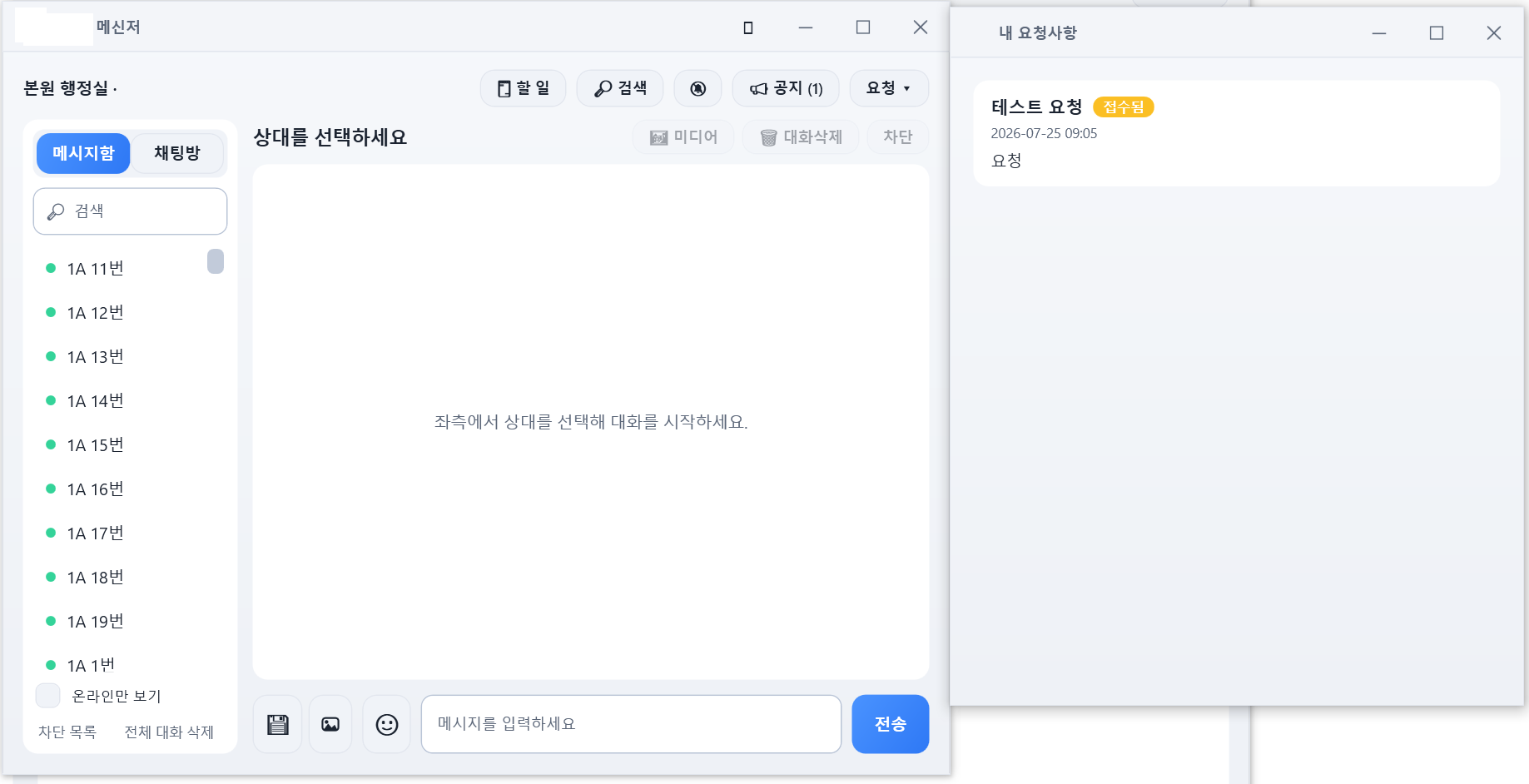Switch to the 메시지함 tab

point(83,153)
